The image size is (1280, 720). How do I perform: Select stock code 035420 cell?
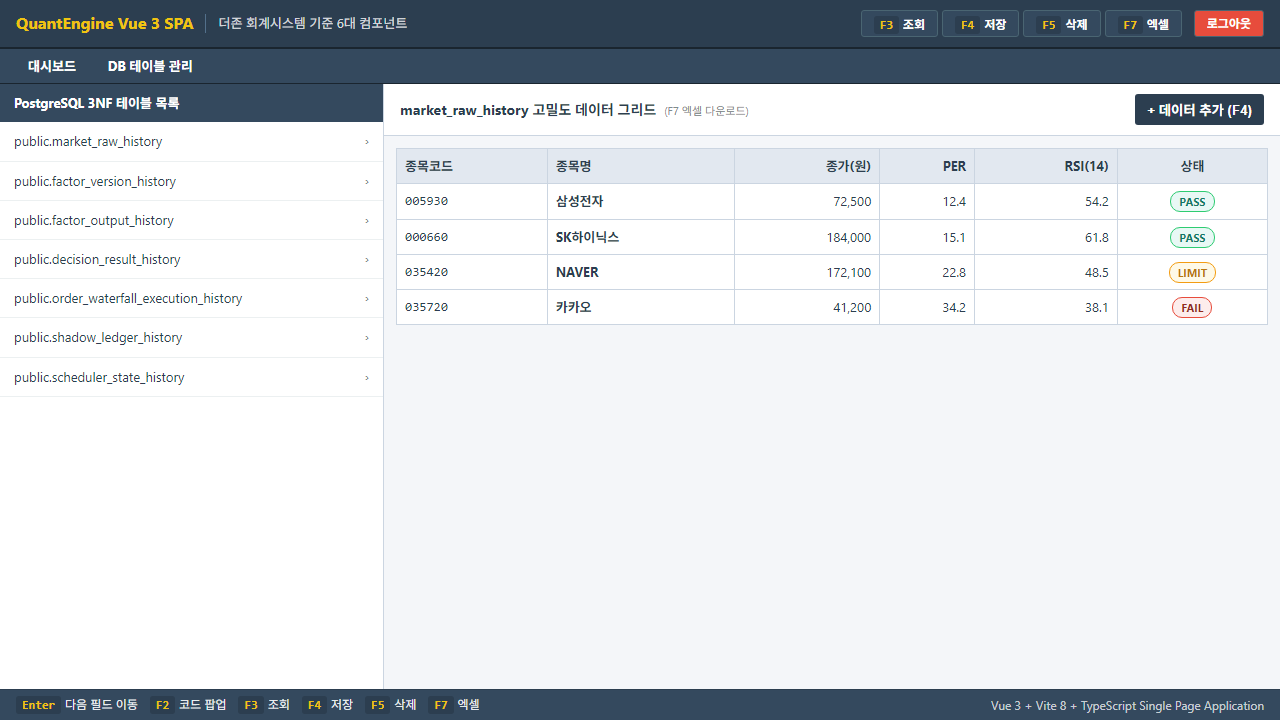point(472,272)
